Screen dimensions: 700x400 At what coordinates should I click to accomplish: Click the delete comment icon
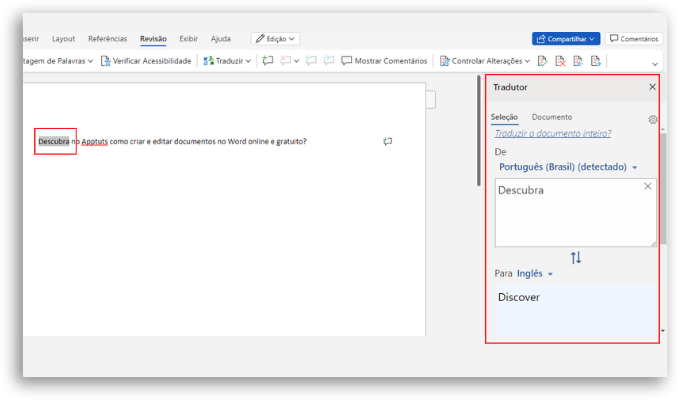285,61
